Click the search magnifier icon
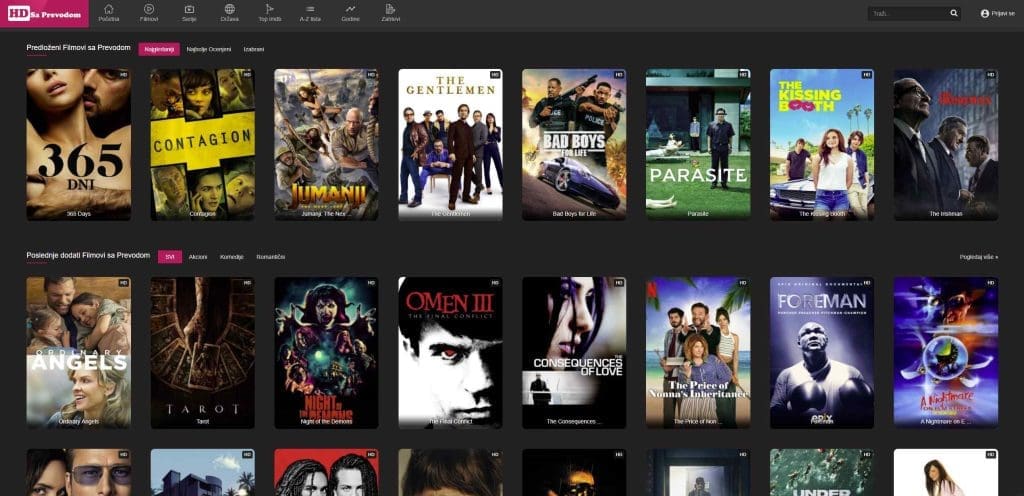Screen dimensions: 1024x496 [953, 13]
